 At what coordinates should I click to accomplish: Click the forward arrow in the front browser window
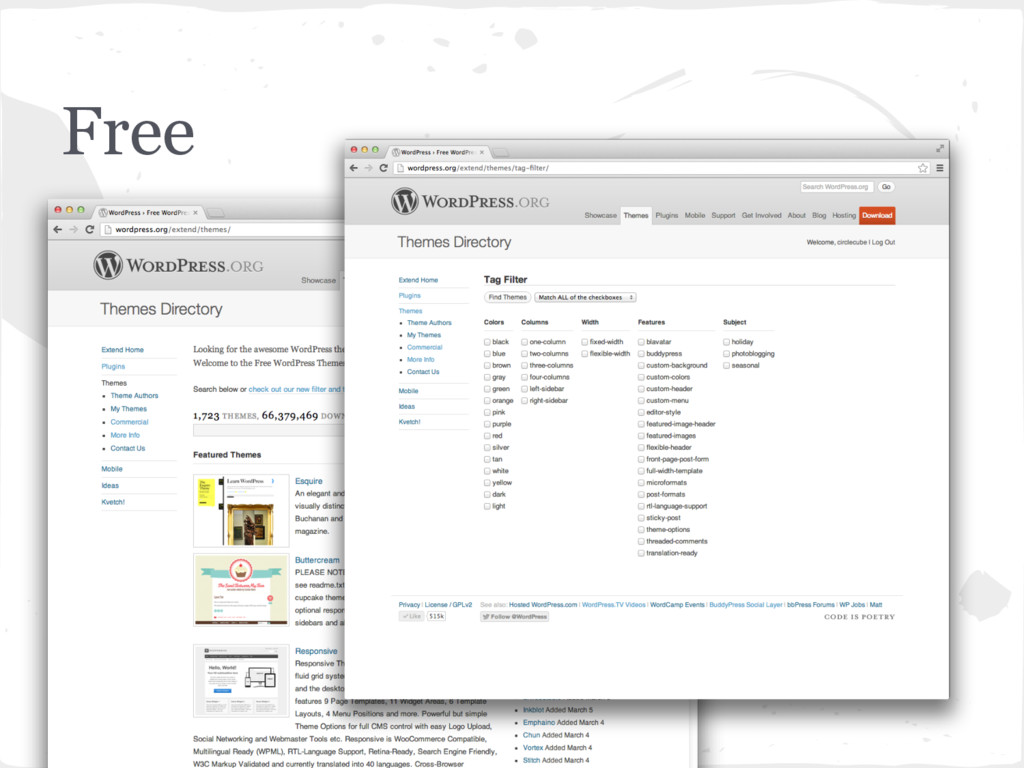click(368, 168)
